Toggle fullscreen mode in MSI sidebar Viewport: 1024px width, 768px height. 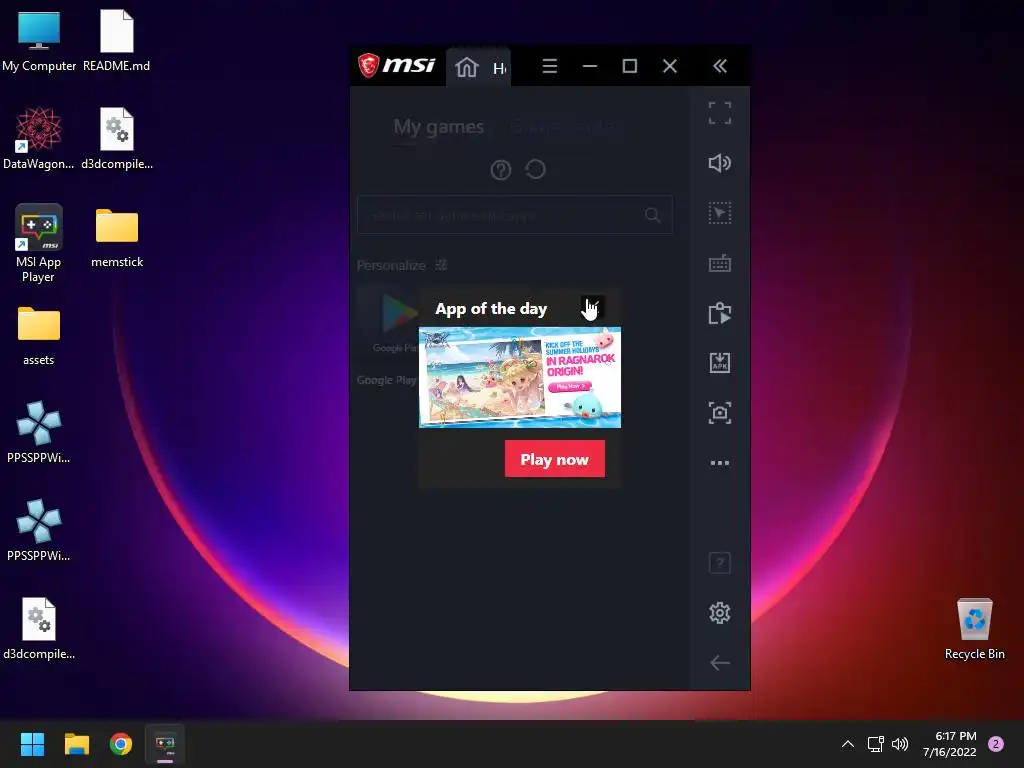(x=720, y=113)
